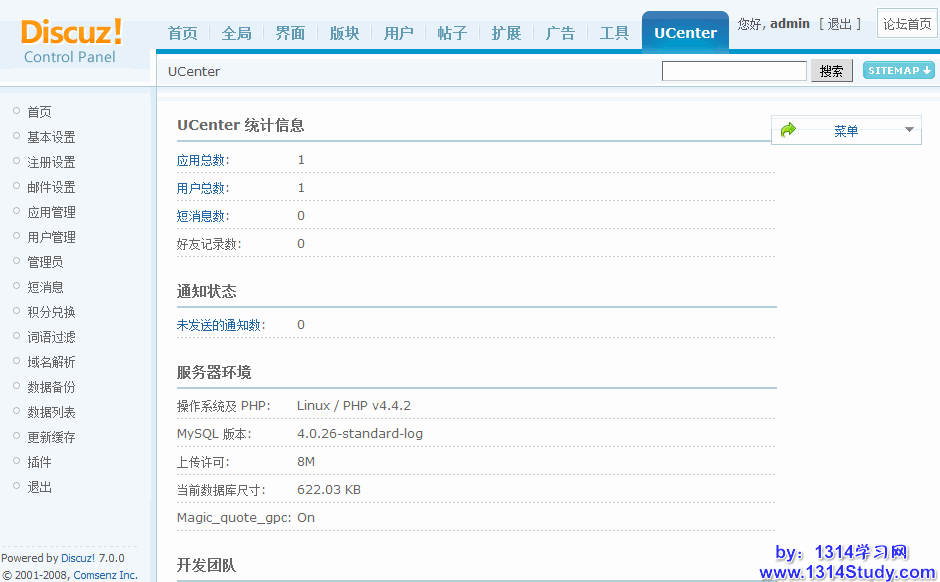Click the 搜索 button

point(831,71)
